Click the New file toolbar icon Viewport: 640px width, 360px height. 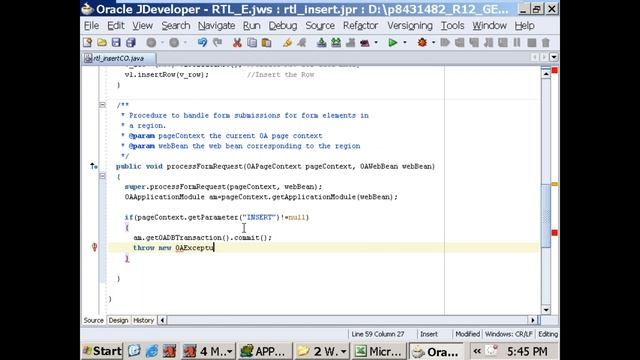click(87, 42)
